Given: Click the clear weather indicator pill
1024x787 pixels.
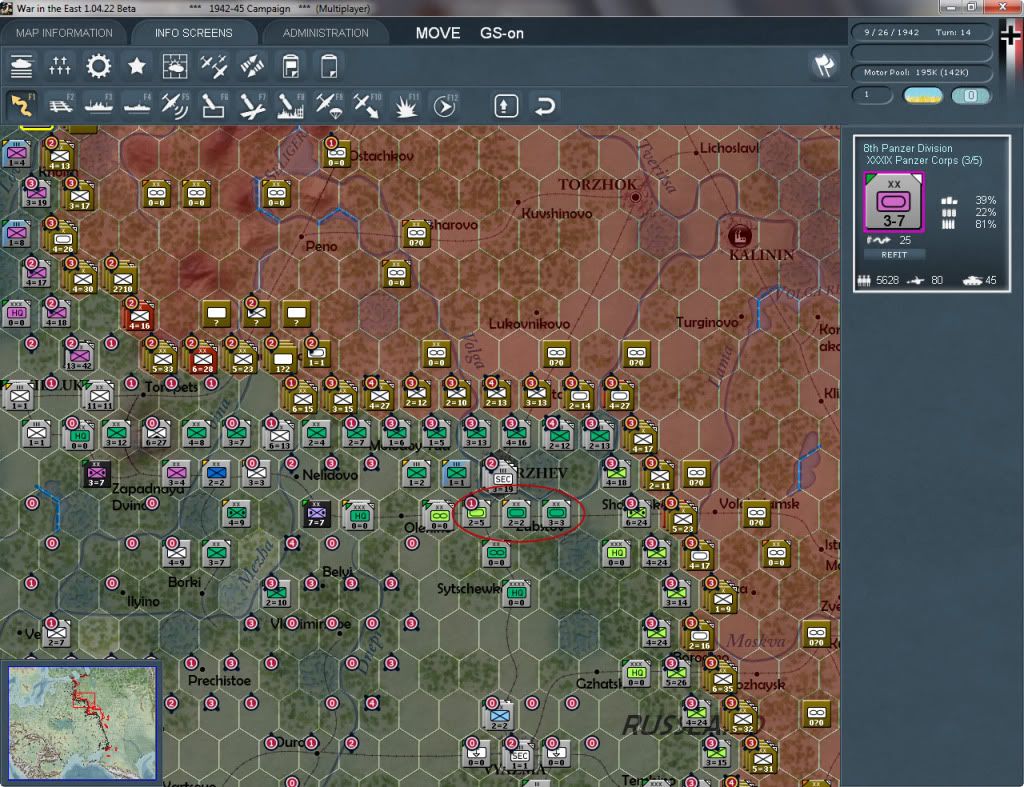Looking at the screenshot, I should 923,96.
